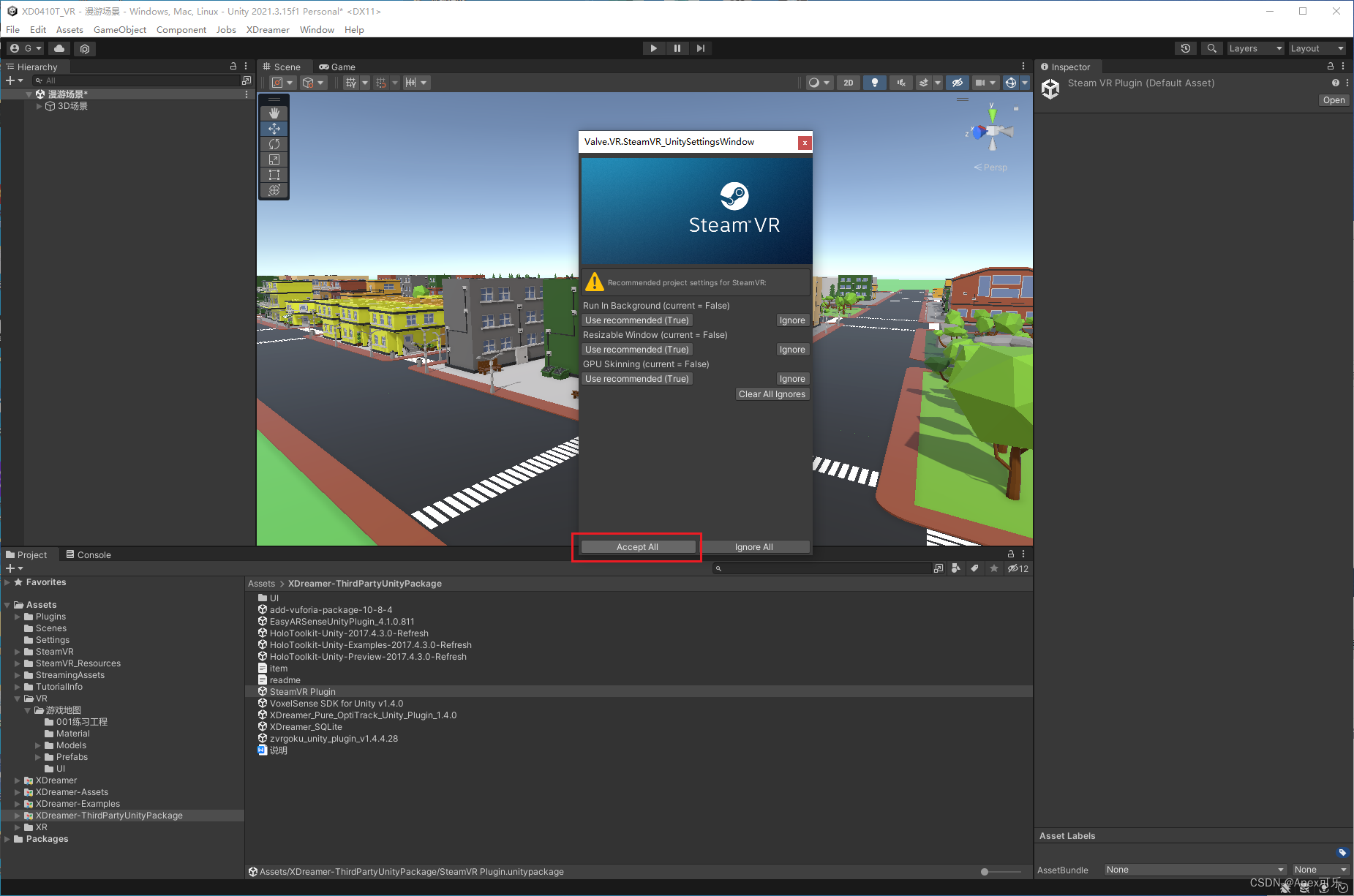This screenshot has height=896, width=1354.
Task: Select the Rotate tool
Action: (x=274, y=144)
